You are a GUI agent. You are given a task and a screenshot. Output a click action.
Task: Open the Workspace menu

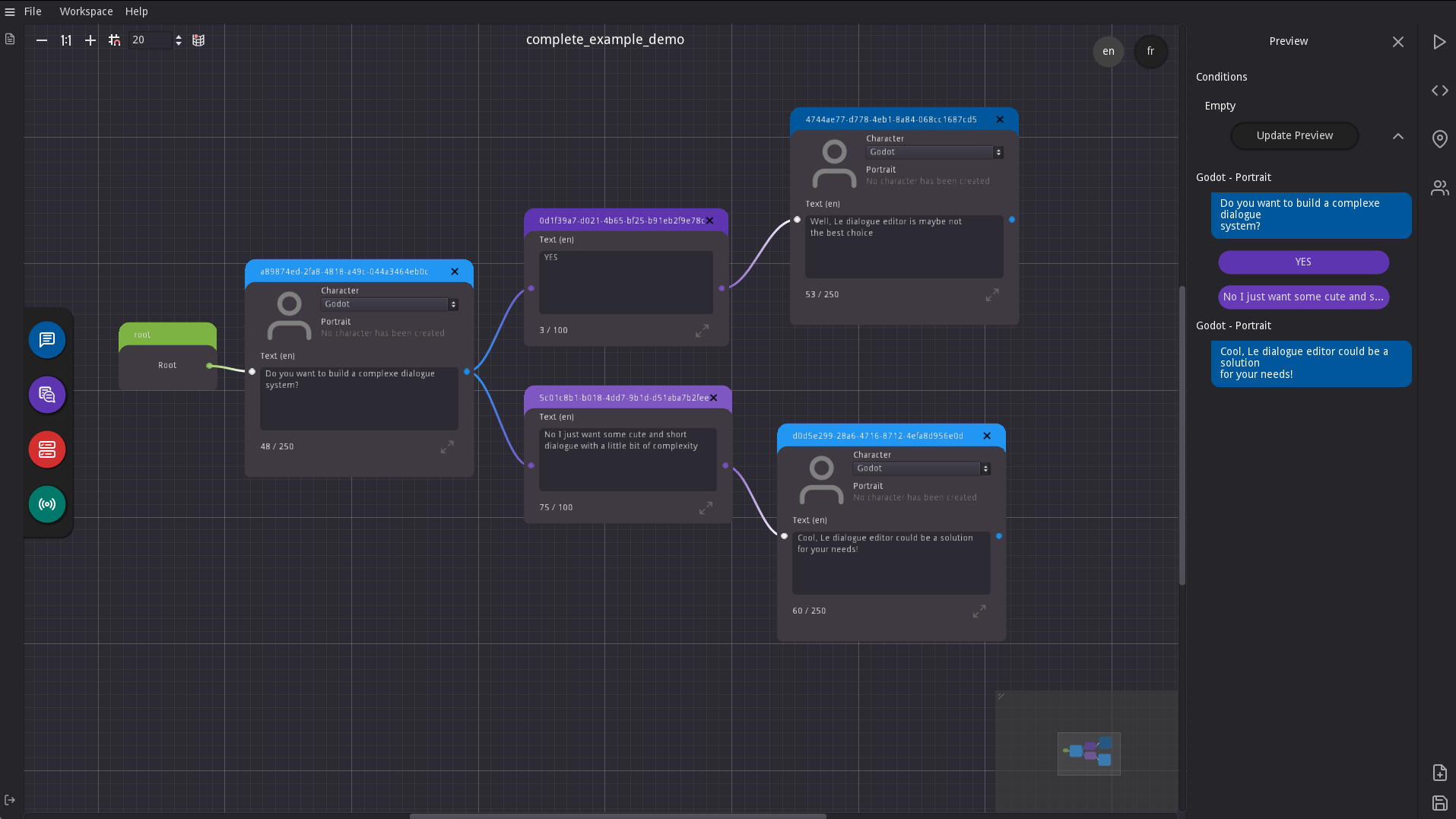(x=86, y=11)
